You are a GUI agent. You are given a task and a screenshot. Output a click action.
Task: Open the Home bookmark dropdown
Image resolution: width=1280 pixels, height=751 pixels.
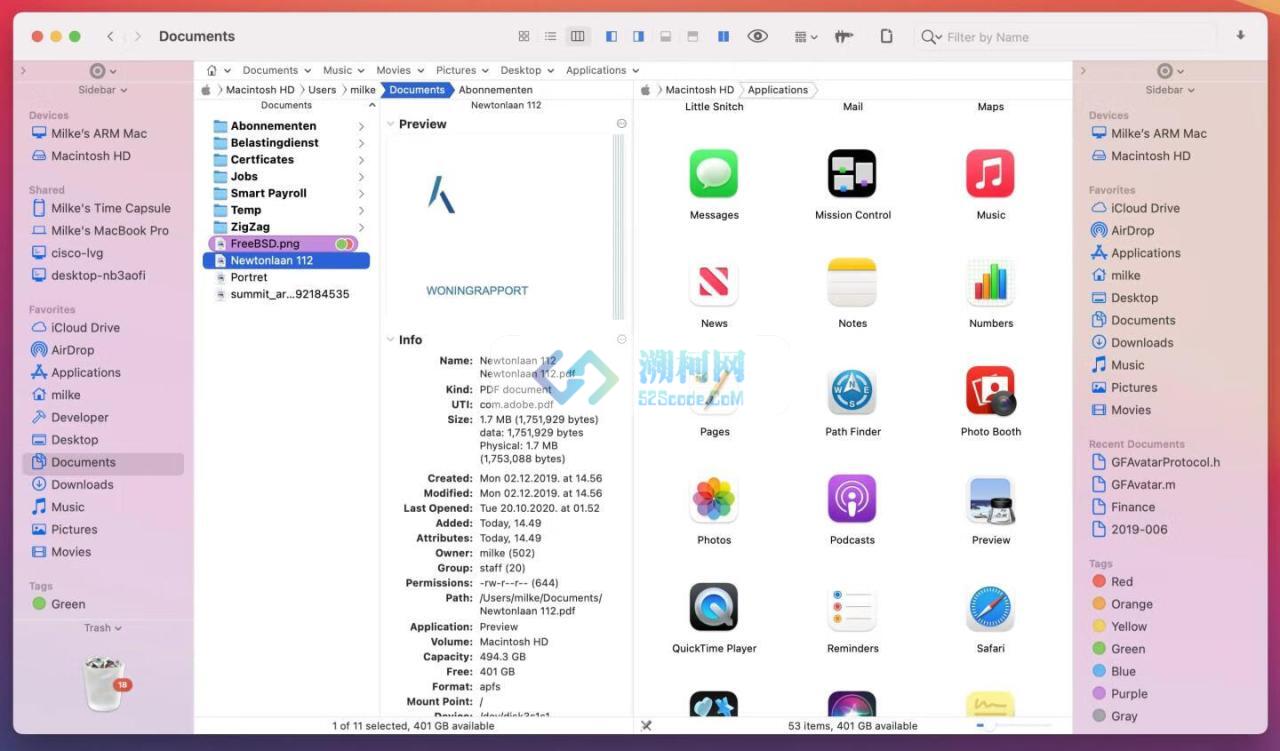pyautogui.click(x=218, y=70)
